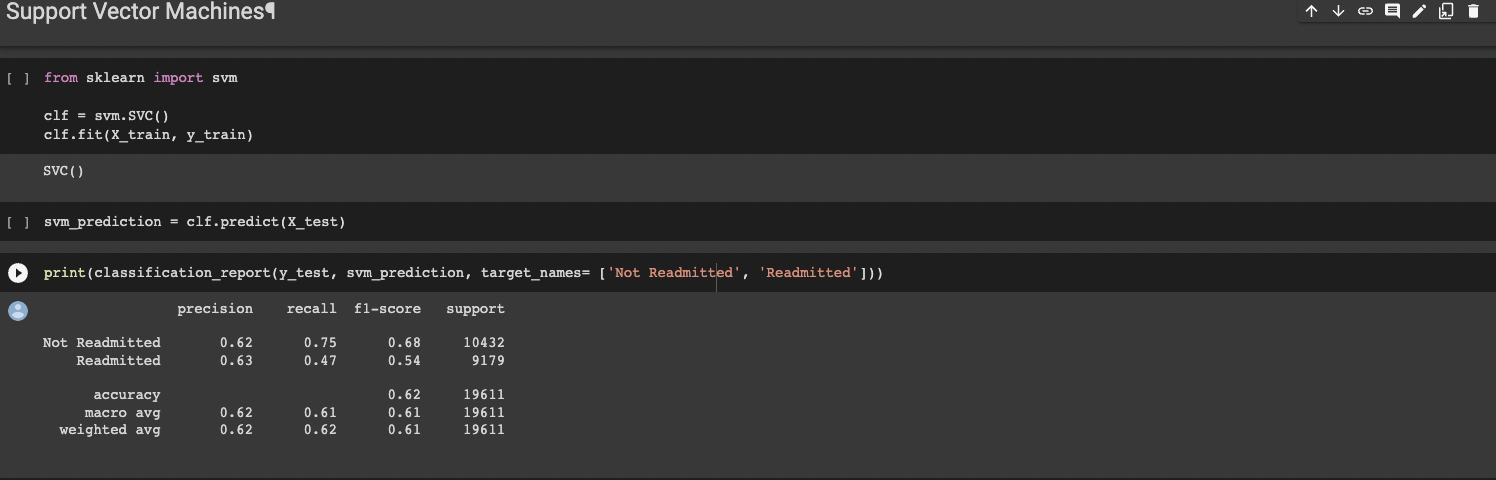This screenshot has width=1496, height=480.
Task: Move the cell down with the down arrow
Action: click(x=1338, y=11)
